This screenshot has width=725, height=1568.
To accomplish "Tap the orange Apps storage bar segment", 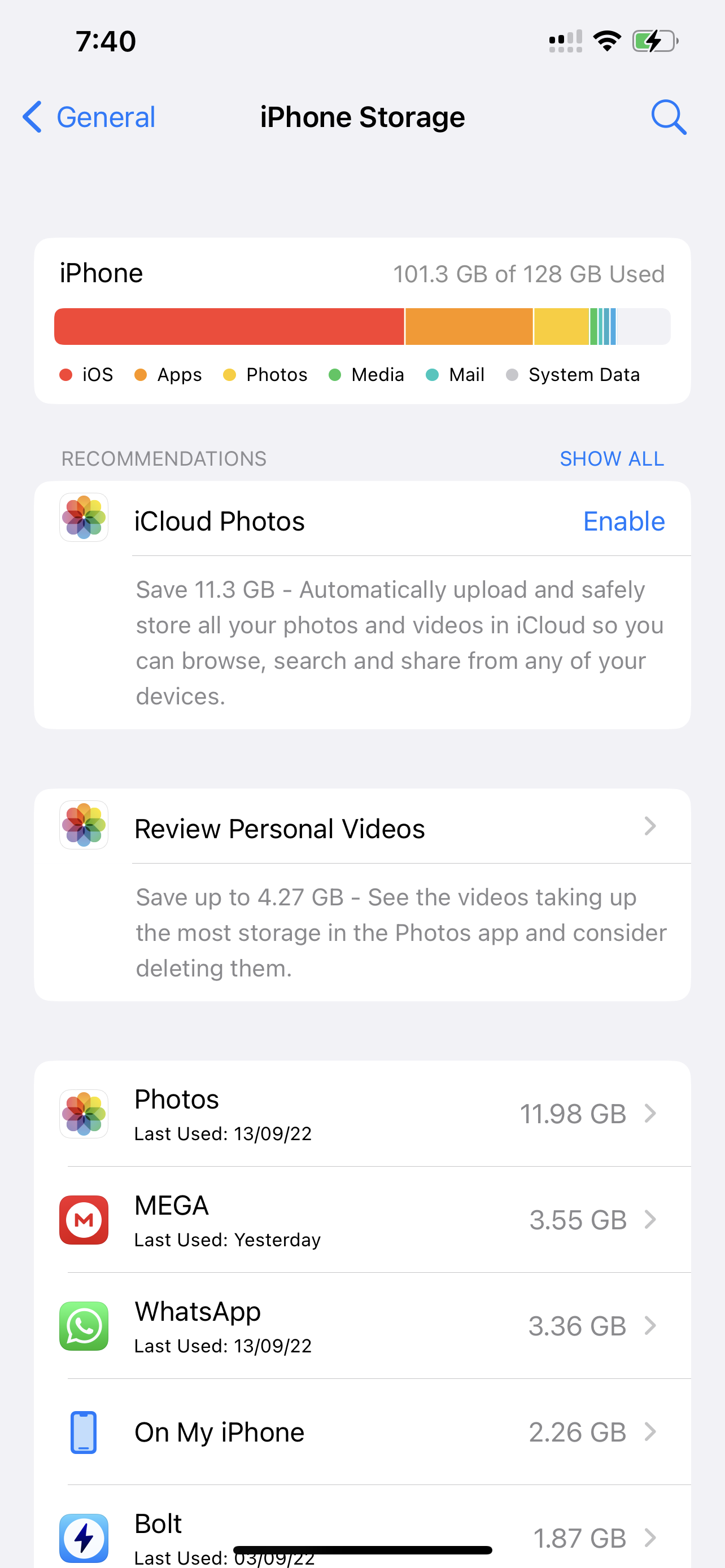I will (x=469, y=326).
